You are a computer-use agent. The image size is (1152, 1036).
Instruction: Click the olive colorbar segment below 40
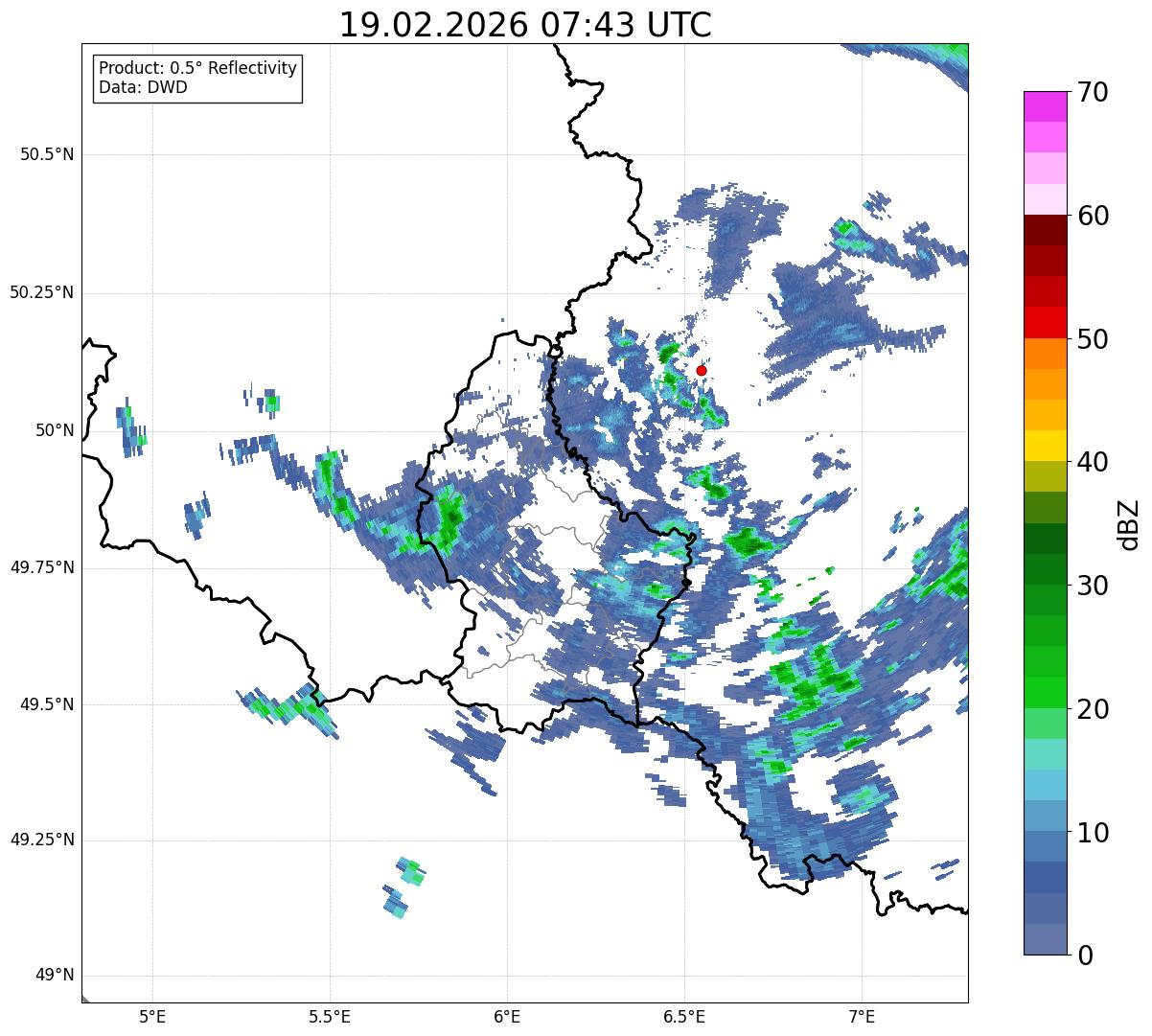[x=1045, y=477]
